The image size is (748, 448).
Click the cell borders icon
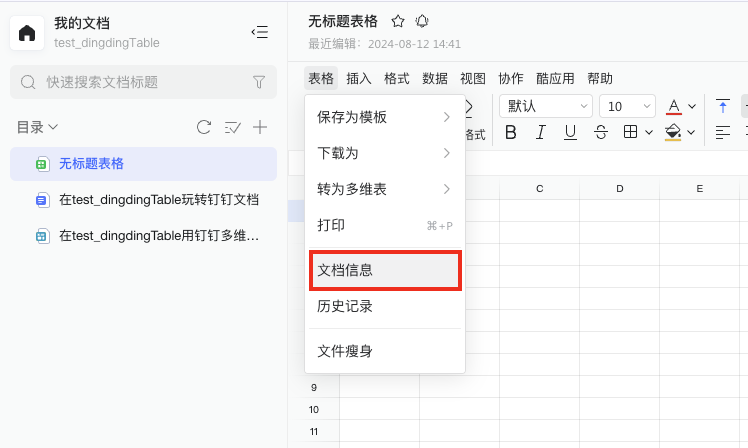coord(630,132)
